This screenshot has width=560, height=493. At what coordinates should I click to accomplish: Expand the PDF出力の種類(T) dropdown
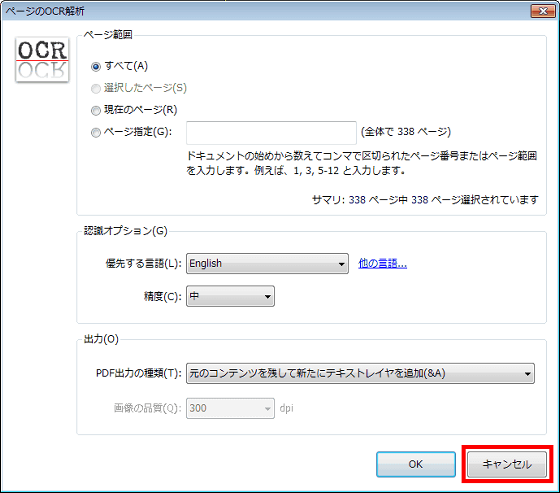point(360,373)
